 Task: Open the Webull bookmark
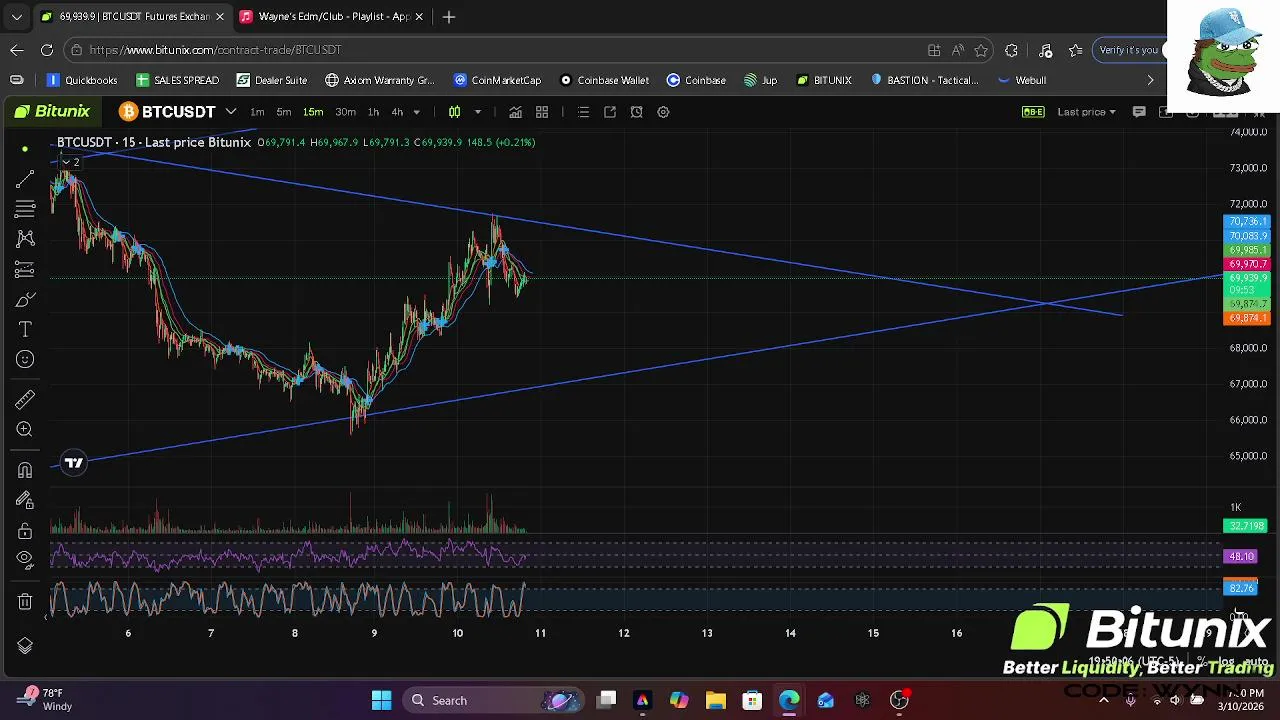click(1022, 80)
